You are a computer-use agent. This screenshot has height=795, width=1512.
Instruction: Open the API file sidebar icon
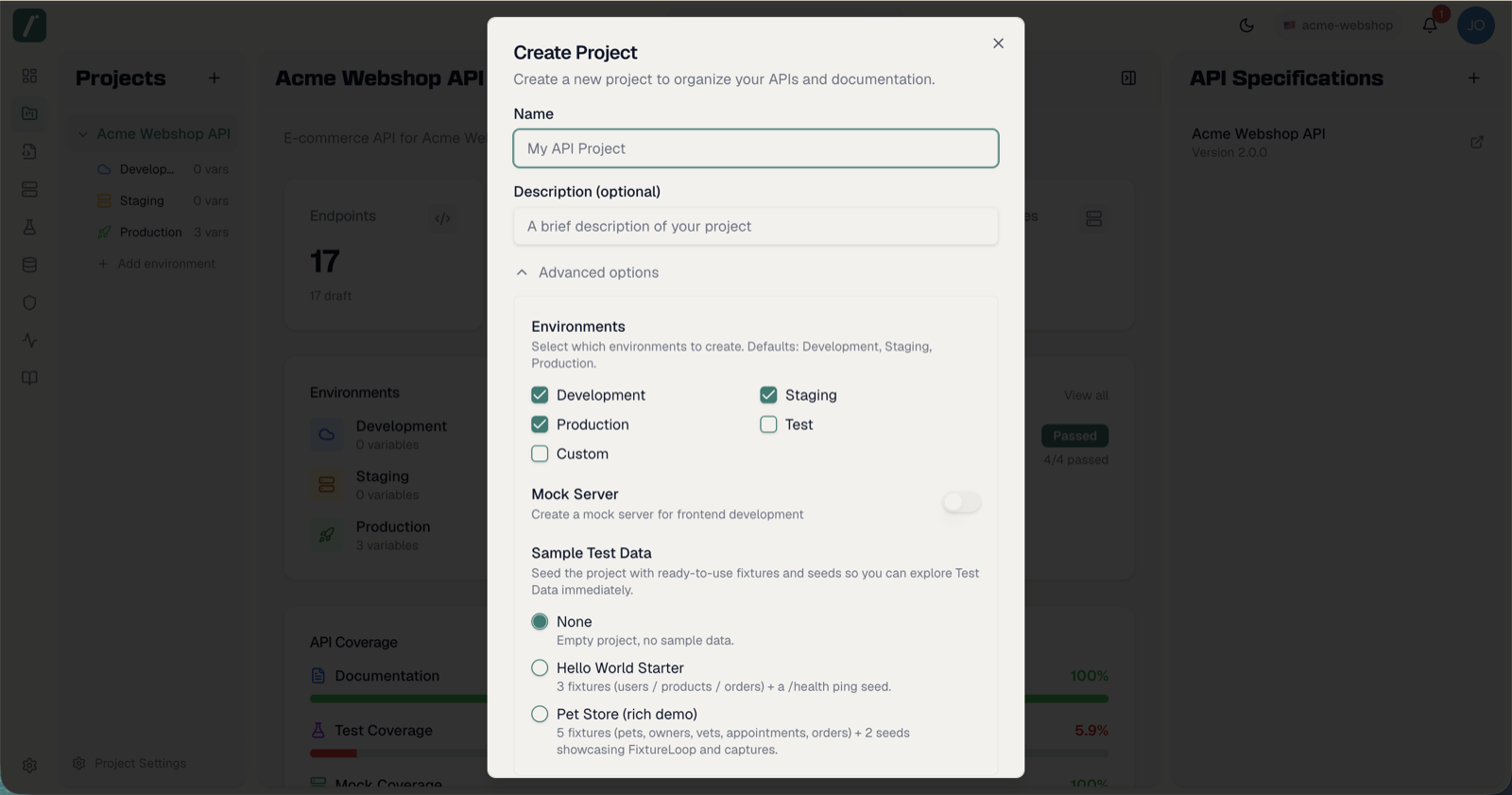[29, 151]
